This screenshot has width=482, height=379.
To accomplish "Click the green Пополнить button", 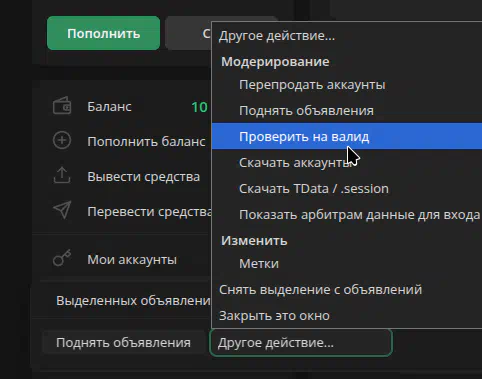I will [103, 33].
